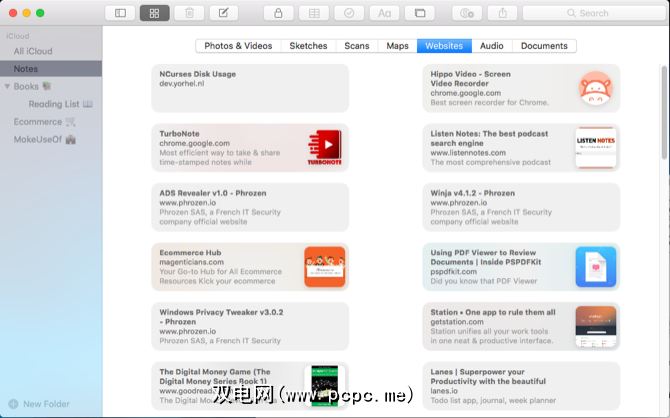Screen dimensions: 670x418
Task: Lock the note with padlock icon
Action: pos(278,13)
